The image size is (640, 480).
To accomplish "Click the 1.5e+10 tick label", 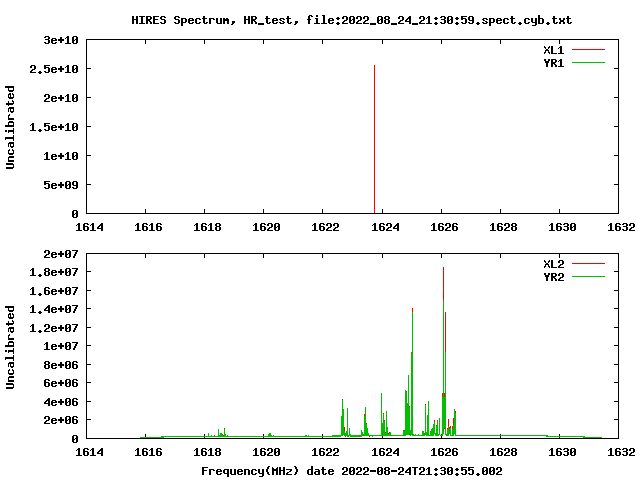I will [53, 127].
